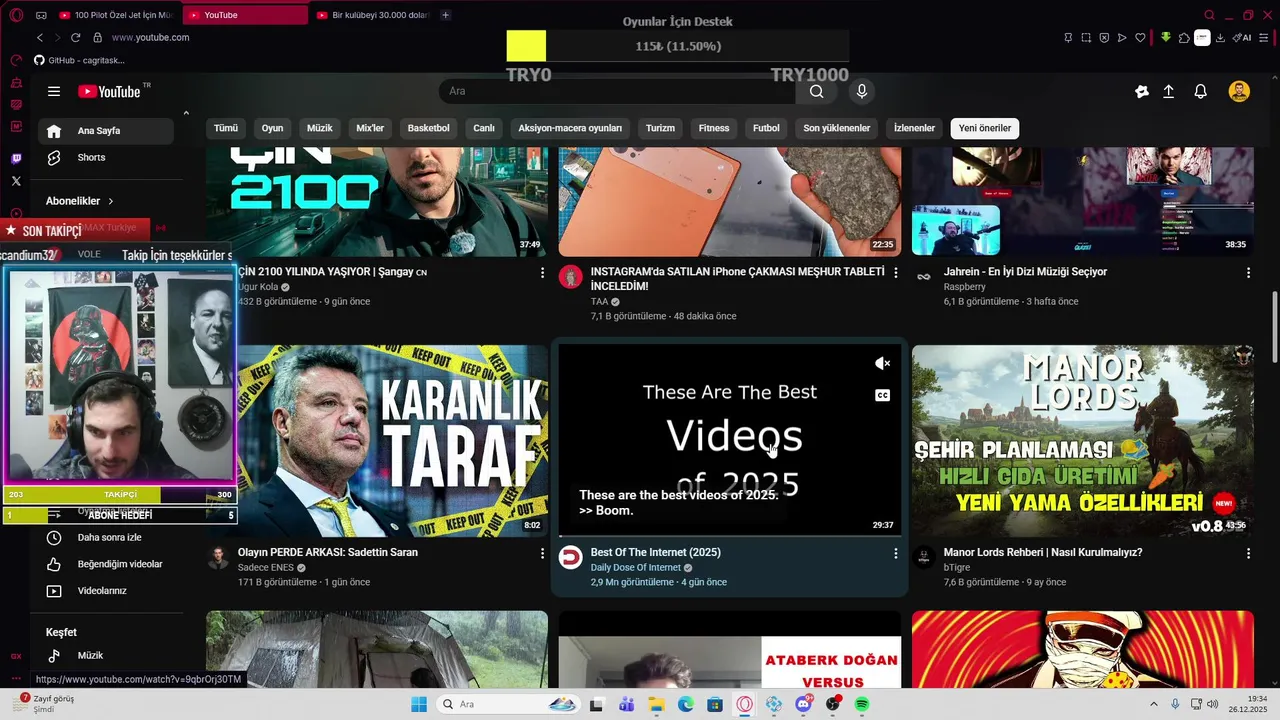Select the Müzik filter chip
This screenshot has width=1280, height=720.
coord(320,128)
